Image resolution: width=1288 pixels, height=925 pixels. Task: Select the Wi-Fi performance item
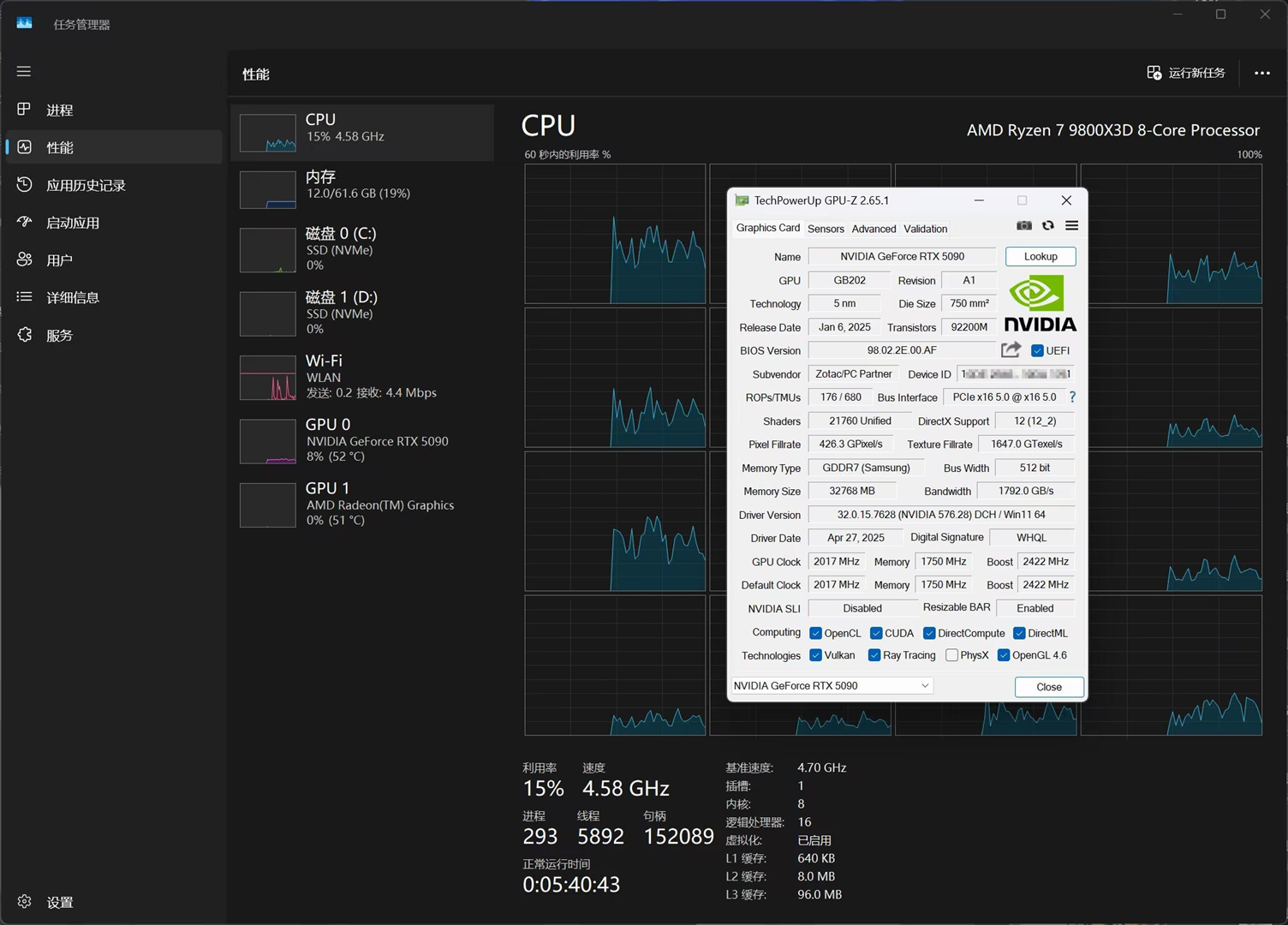[362, 377]
